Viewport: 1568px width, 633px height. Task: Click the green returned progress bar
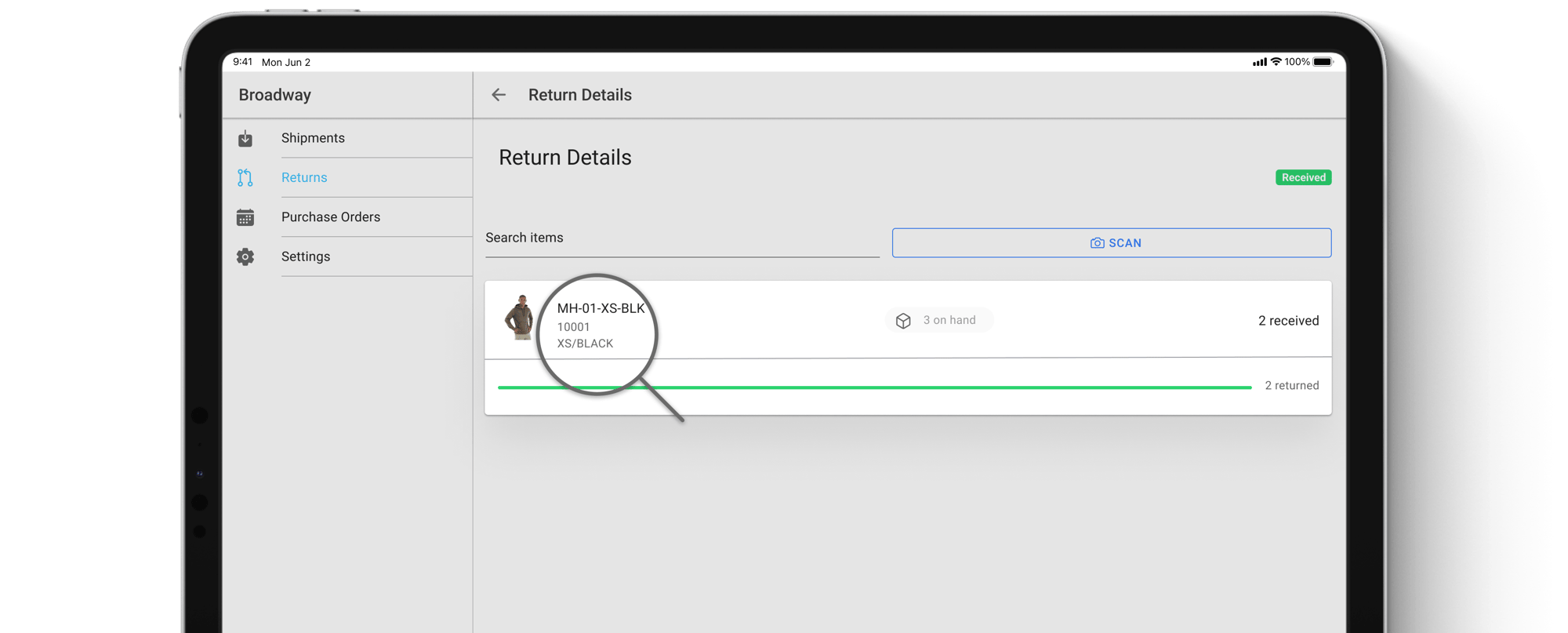tap(874, 387)
